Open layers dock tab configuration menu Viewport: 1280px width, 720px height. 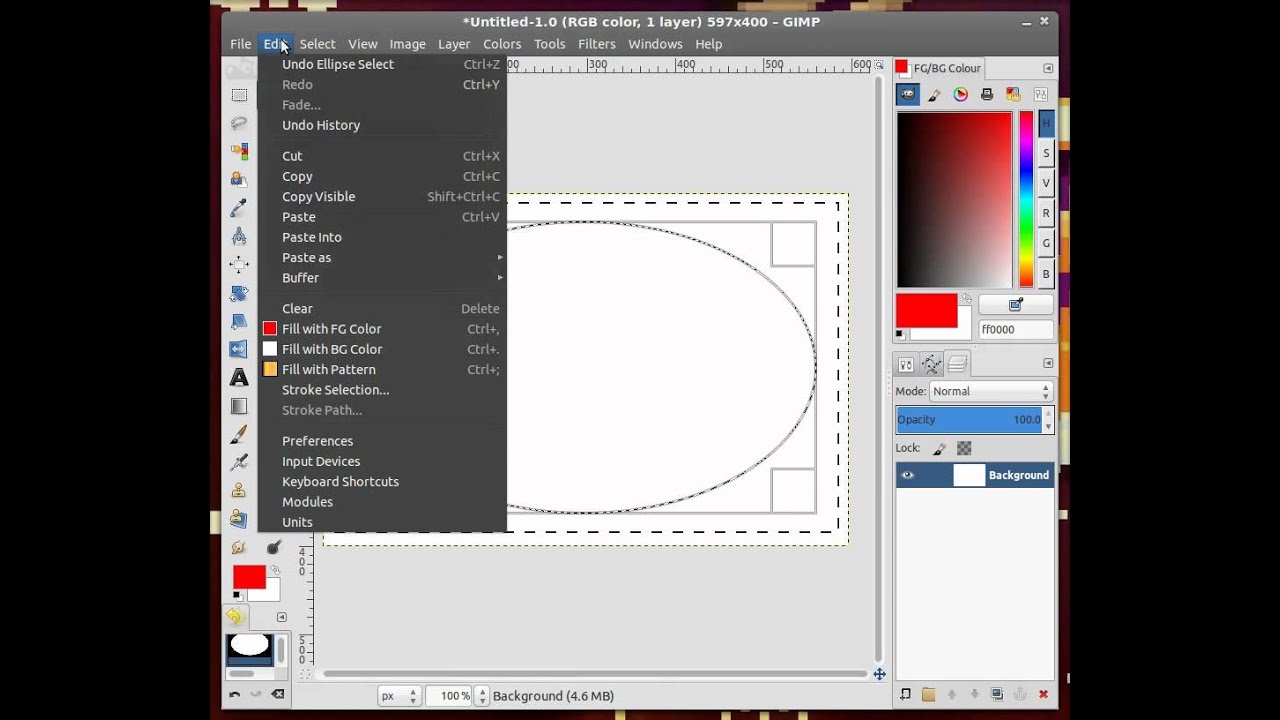[x=1048, y=363]
